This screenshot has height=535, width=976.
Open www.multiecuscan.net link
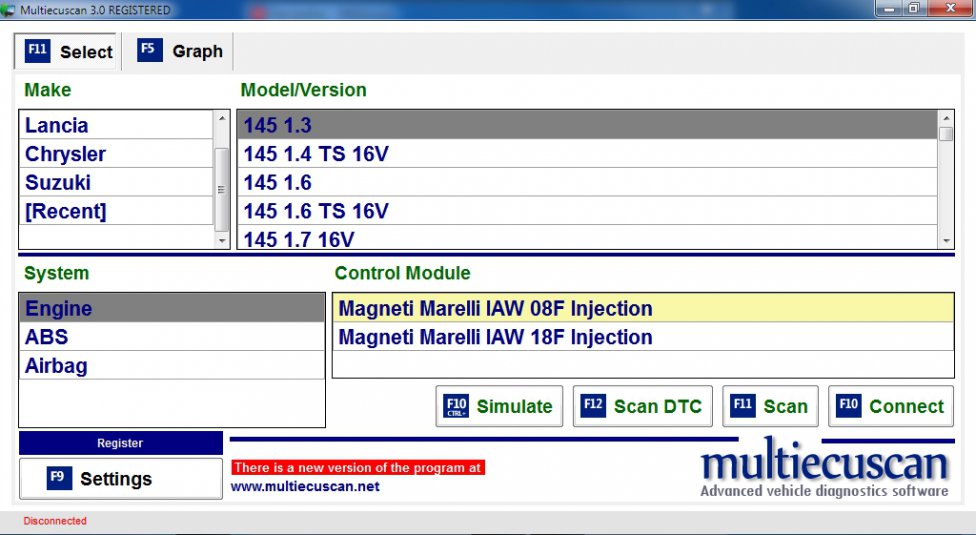pos(305,487)
